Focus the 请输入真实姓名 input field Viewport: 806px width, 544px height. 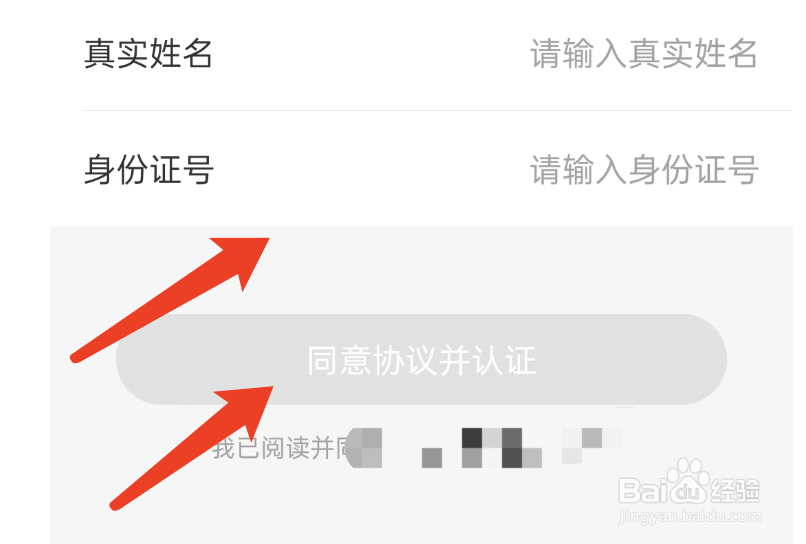(644, 53)
